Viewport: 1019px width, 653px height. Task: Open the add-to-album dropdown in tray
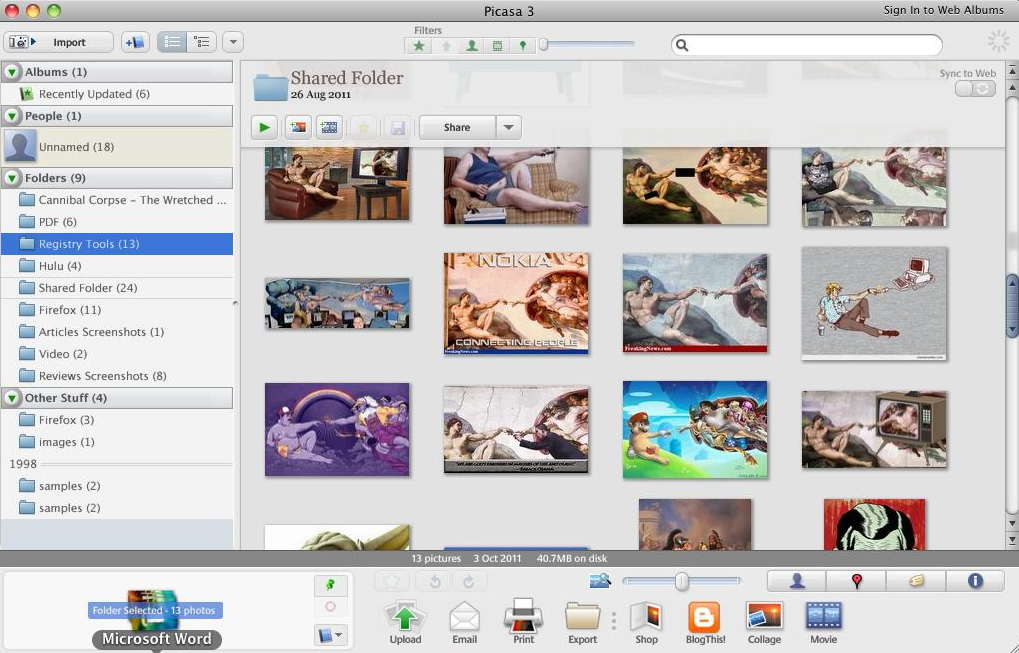[331, 634]
